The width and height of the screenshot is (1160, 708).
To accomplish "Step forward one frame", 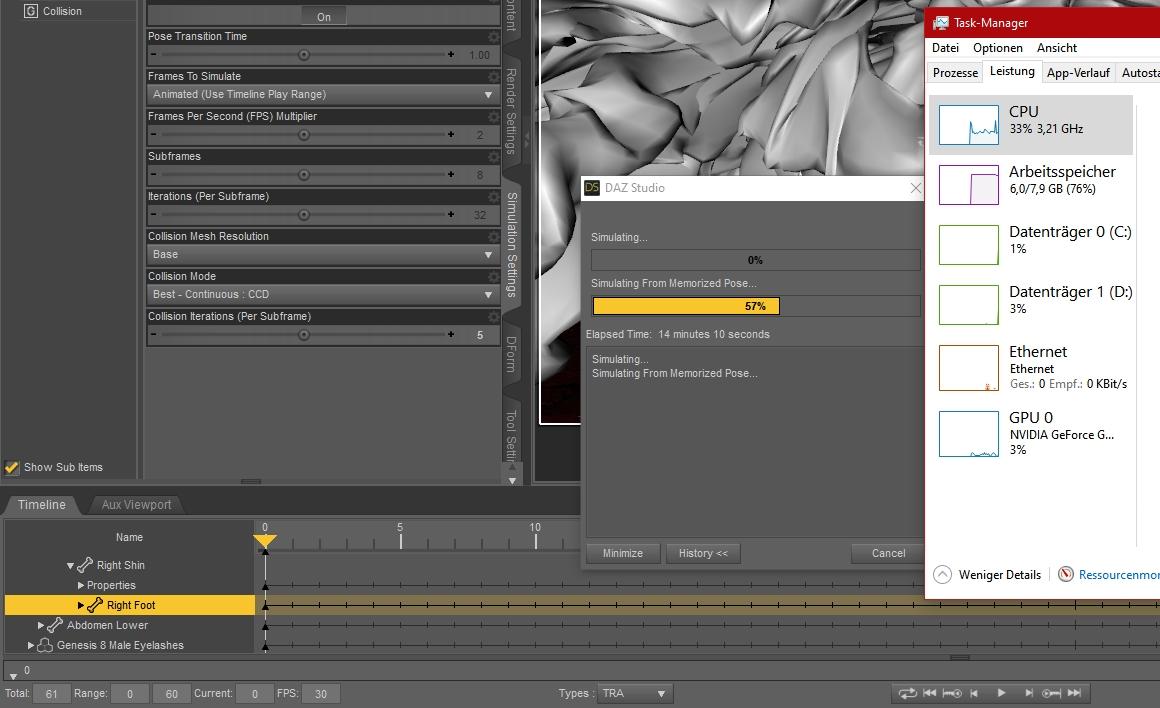I will pyautogui.click(x=1028, y=693).
